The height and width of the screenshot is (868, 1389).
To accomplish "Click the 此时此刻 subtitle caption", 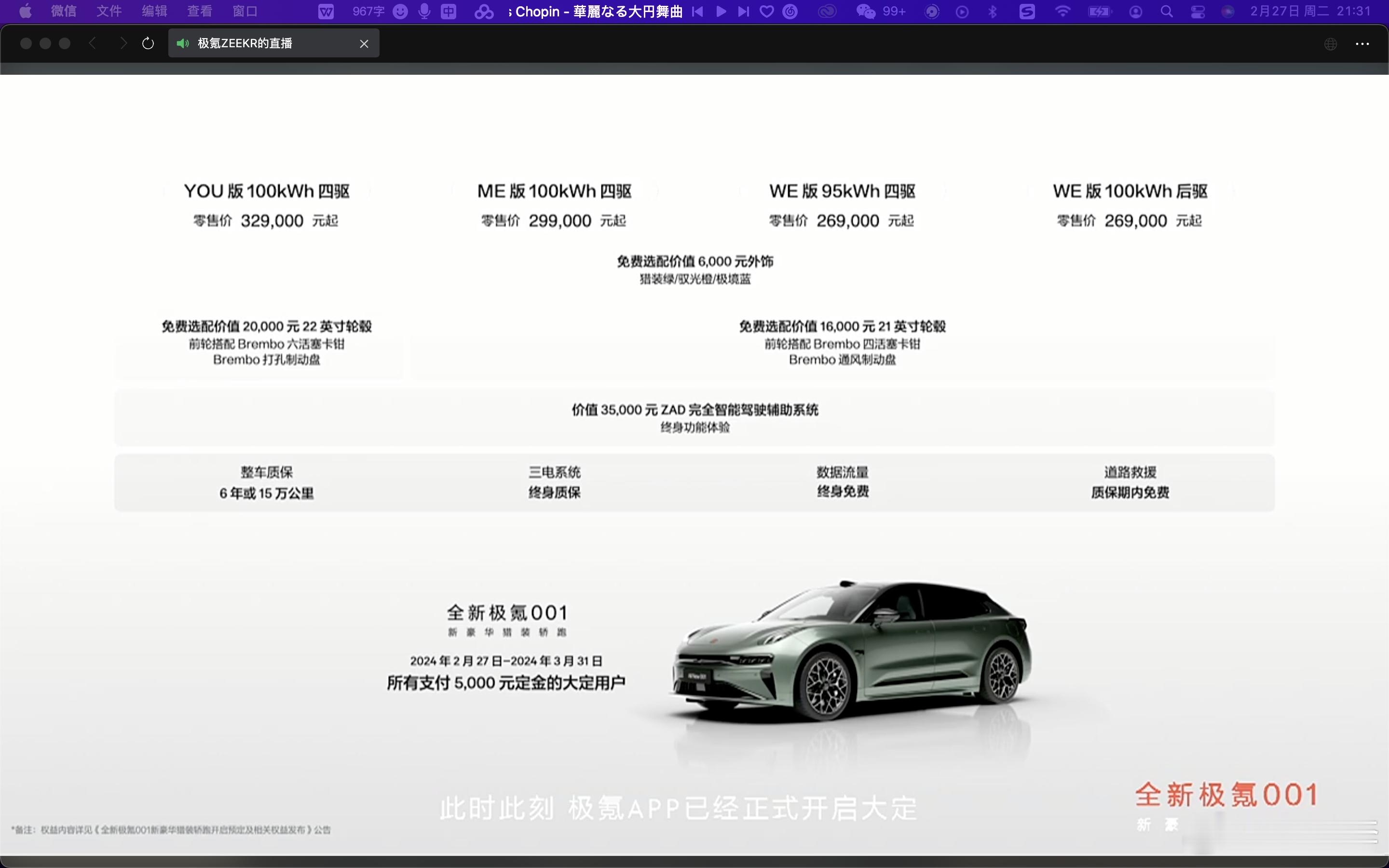I will (x=679, y=808).
